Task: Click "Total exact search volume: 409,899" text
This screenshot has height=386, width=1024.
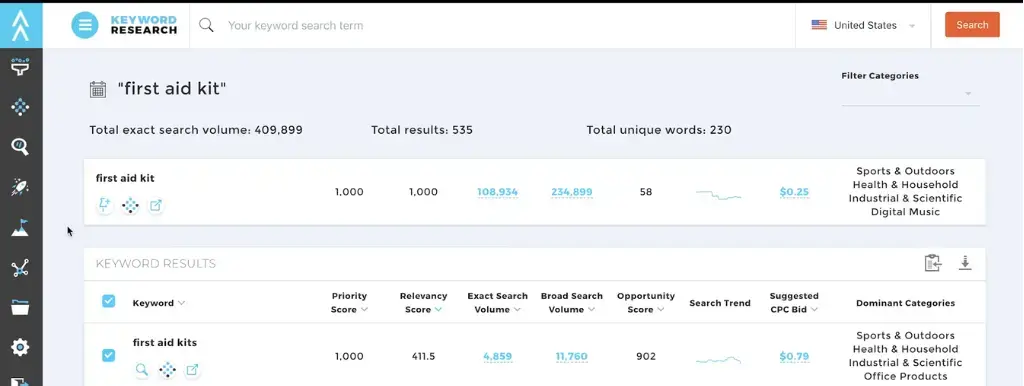Action: pyautogui.click(x=196, y=130)
